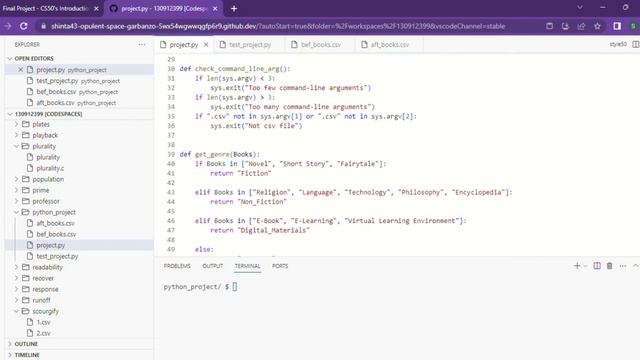
Task: Split the editor right icon
Action: pyautogui.click(x=636, y=44)
